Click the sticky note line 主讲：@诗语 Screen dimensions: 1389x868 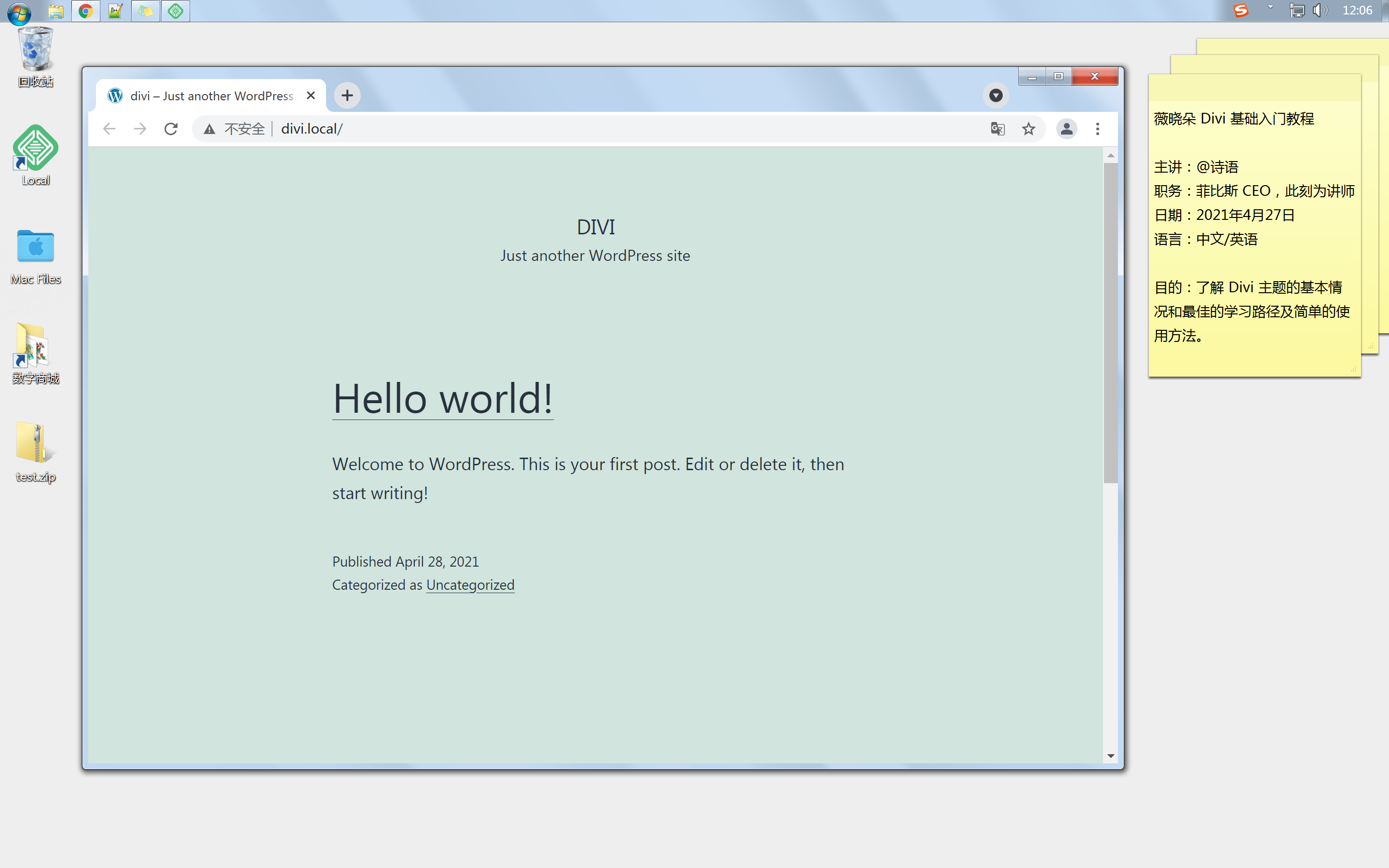[x=1196, y=167]
